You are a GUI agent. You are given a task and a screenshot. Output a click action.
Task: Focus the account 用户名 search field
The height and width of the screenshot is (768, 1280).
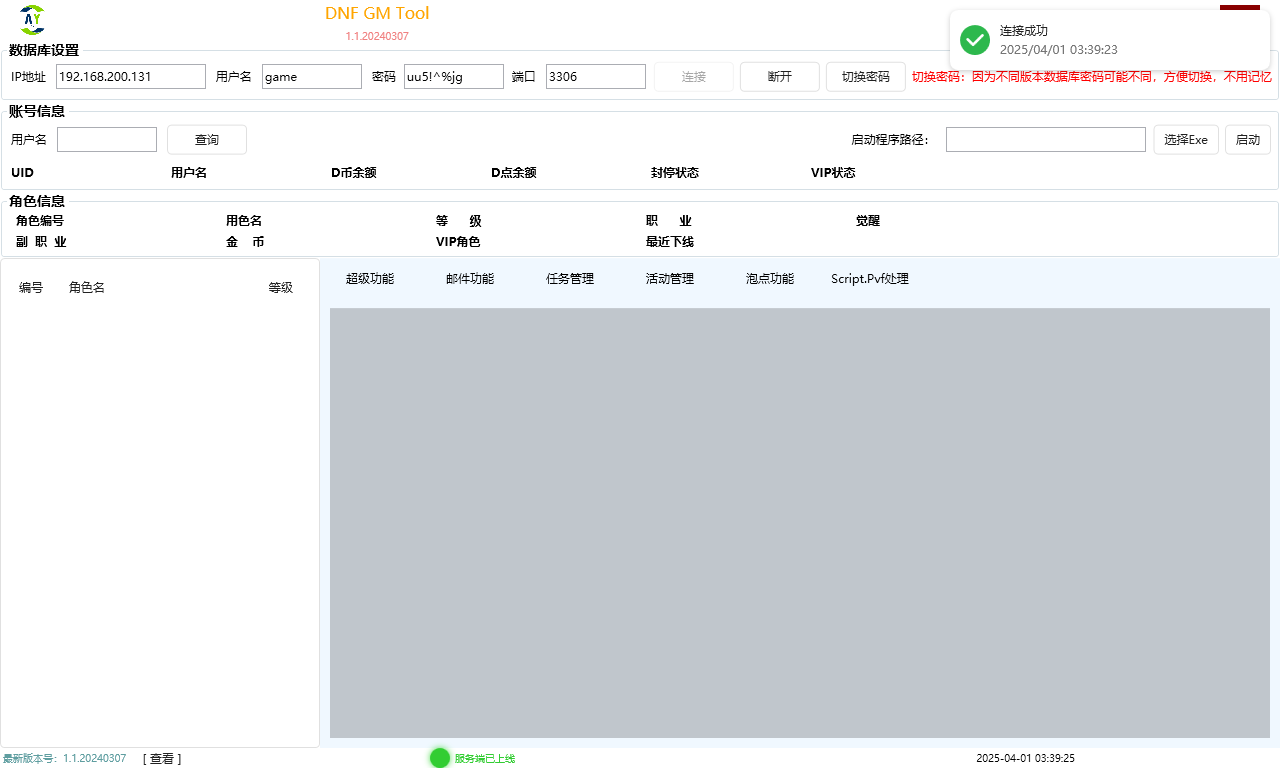pyautogui.click(x=107, y=140)
